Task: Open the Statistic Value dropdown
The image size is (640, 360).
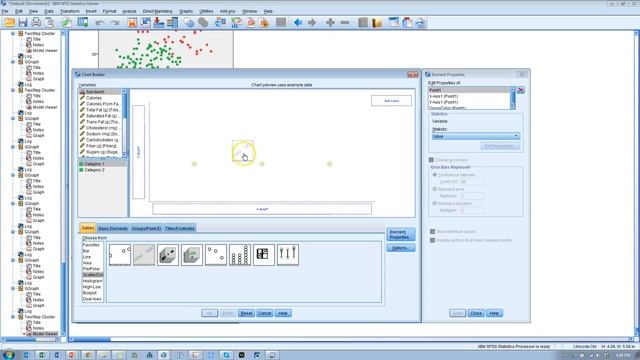Action: [476, 136]
